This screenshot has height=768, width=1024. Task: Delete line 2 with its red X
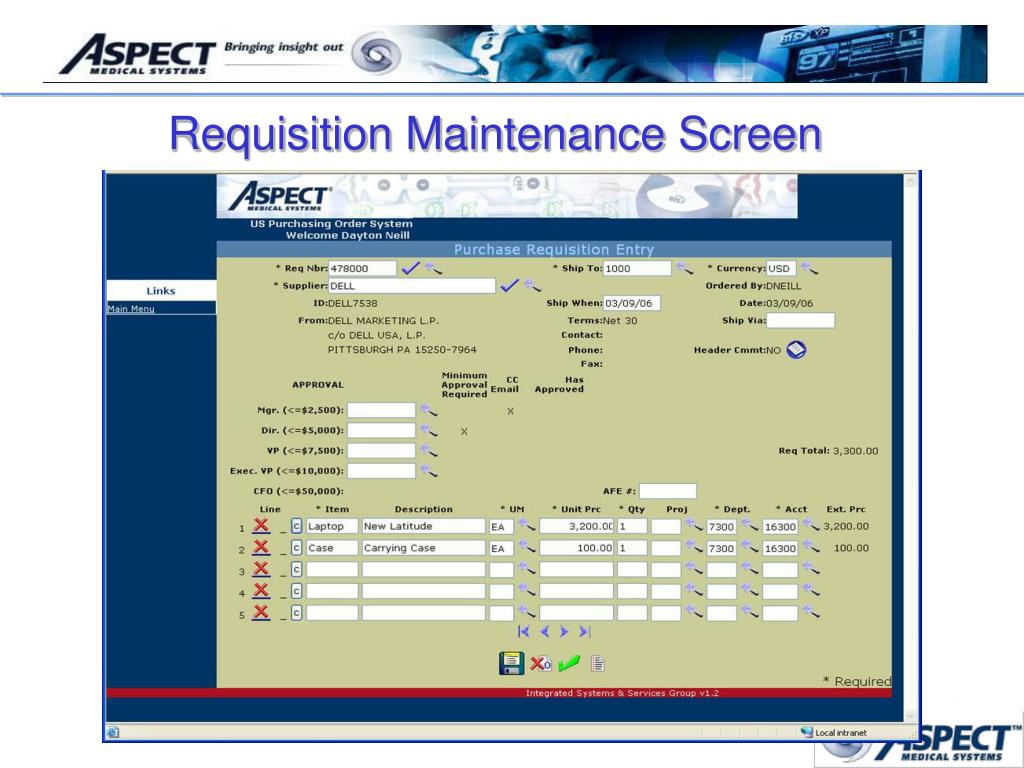[x=261, y=547]
